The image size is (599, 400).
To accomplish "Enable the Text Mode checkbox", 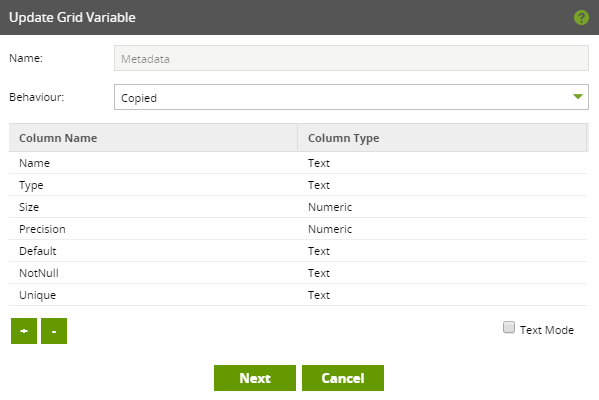I will [509, 327].
